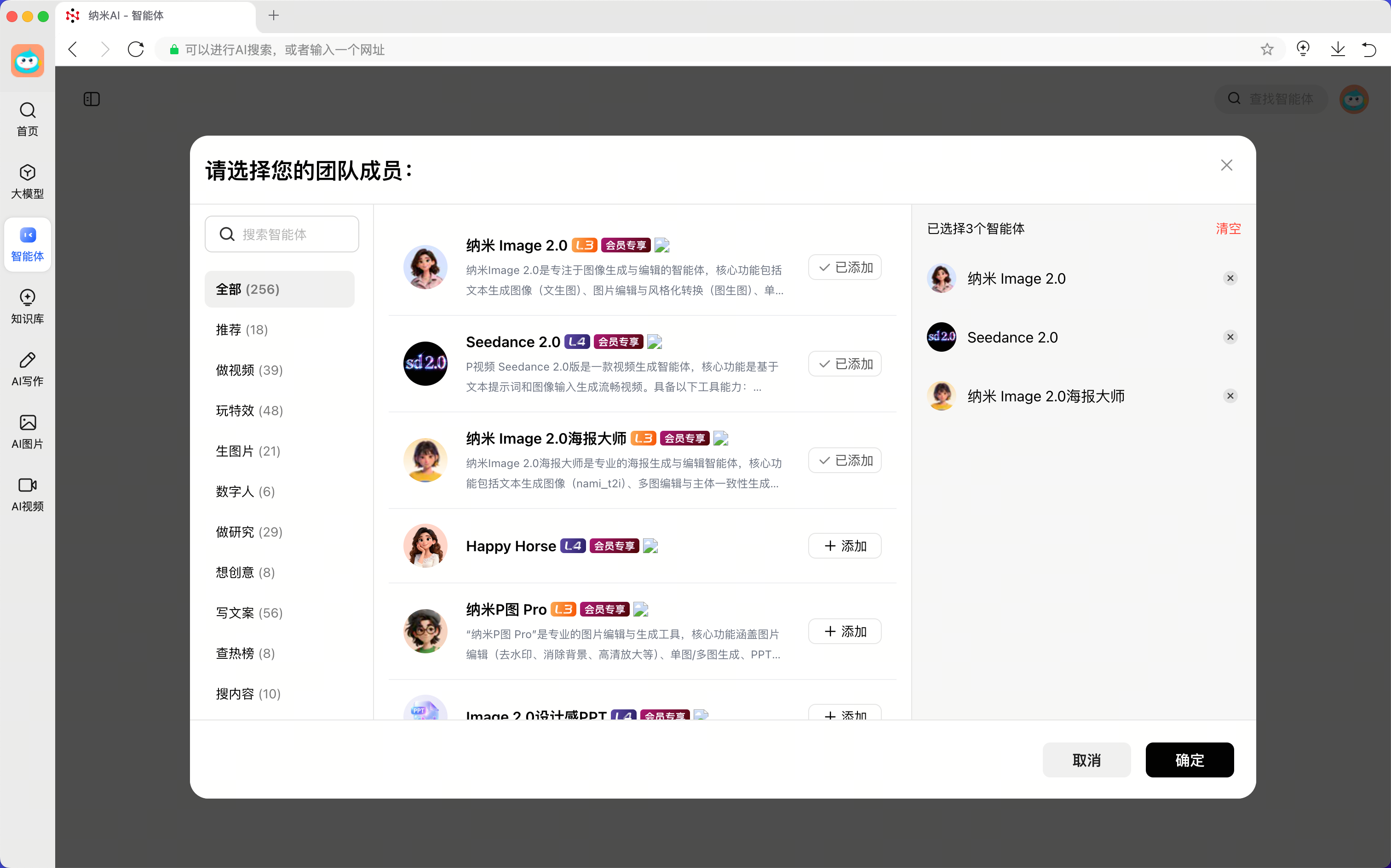Click the 查找智能体 search box behind dialog

1271,99
